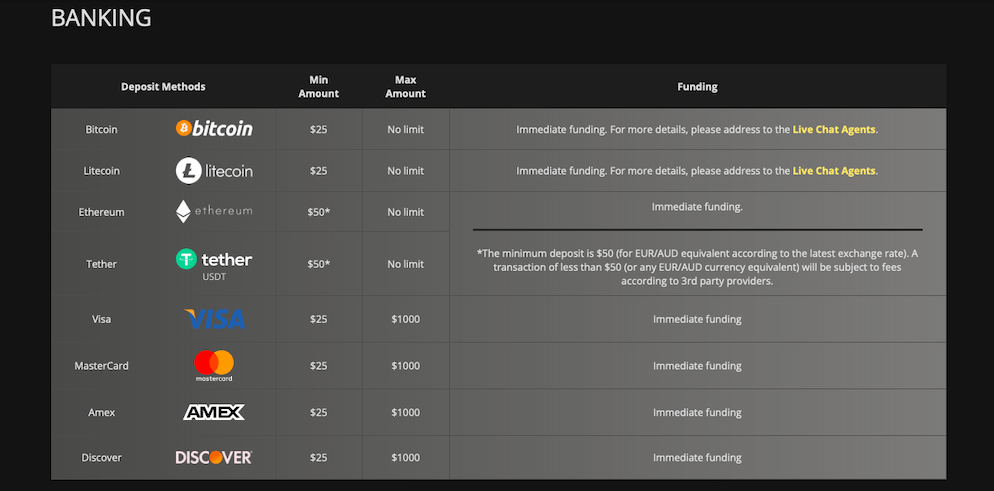Click the Ethereum logo
This screenshot has height=491, width=994.
(x=214, y=212)
